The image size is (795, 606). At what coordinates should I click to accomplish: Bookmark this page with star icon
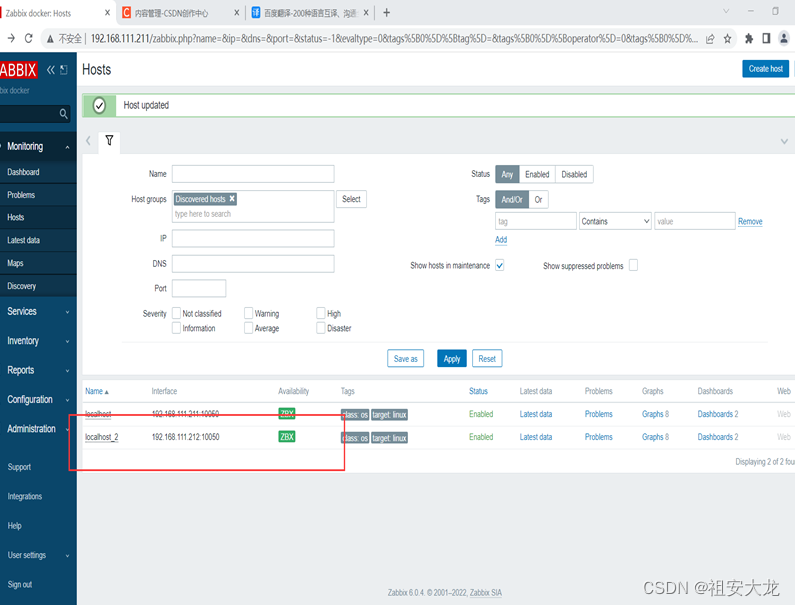[728, 39]
